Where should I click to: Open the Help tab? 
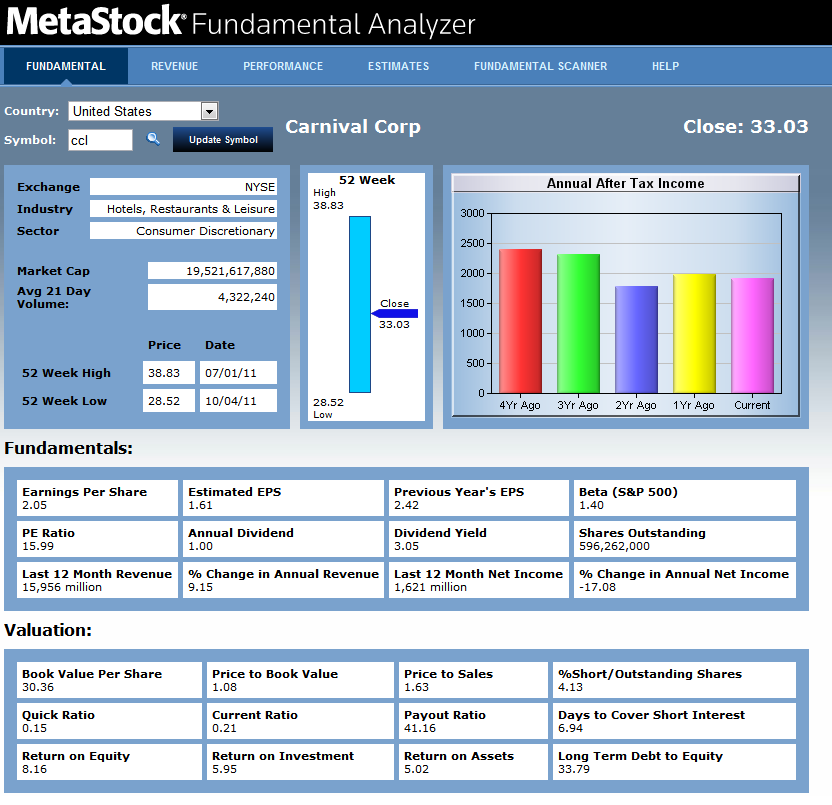[665, 66]
